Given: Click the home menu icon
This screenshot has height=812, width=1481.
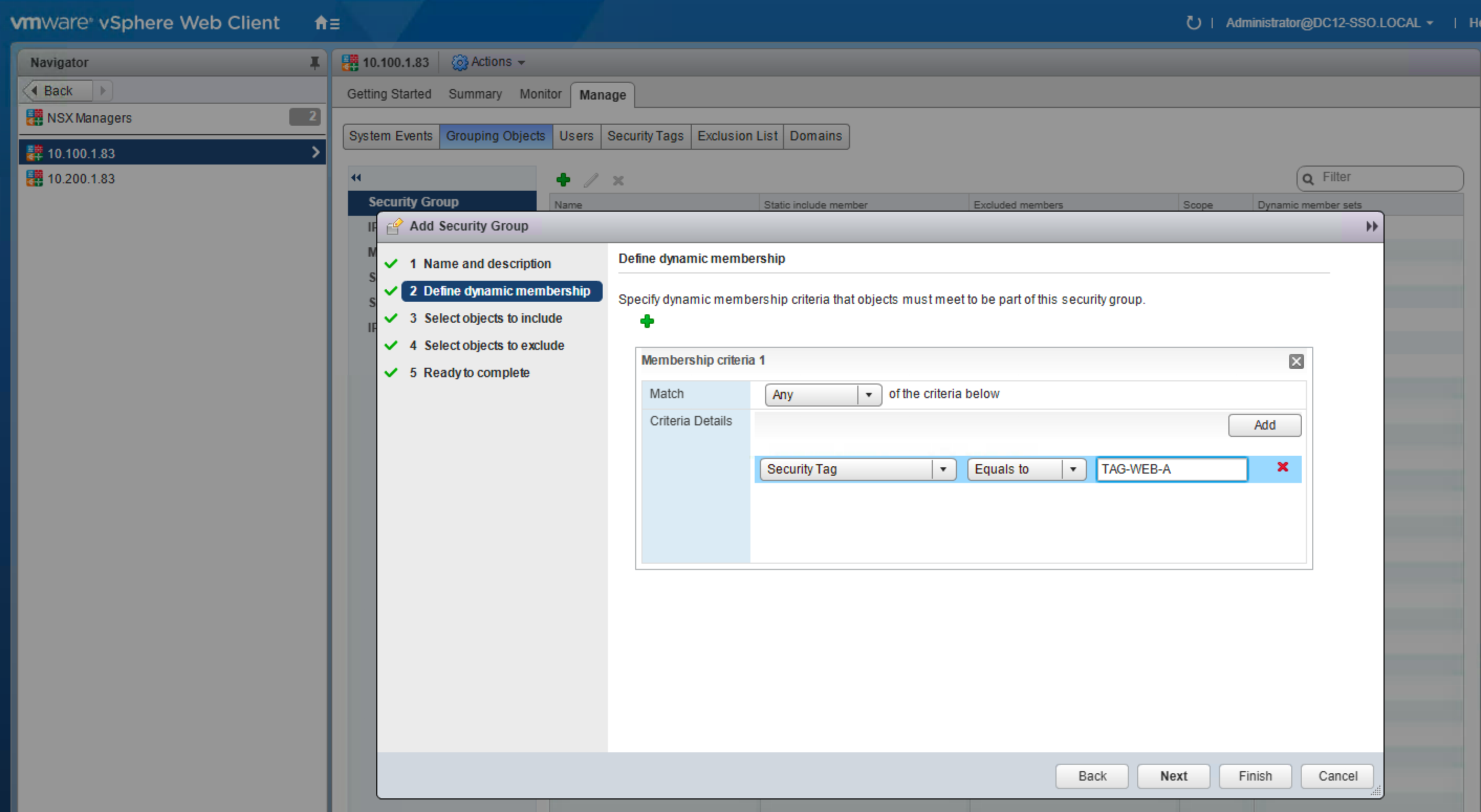Looking at the screenshot, I should pyautogui.click(x=326, y=23).
